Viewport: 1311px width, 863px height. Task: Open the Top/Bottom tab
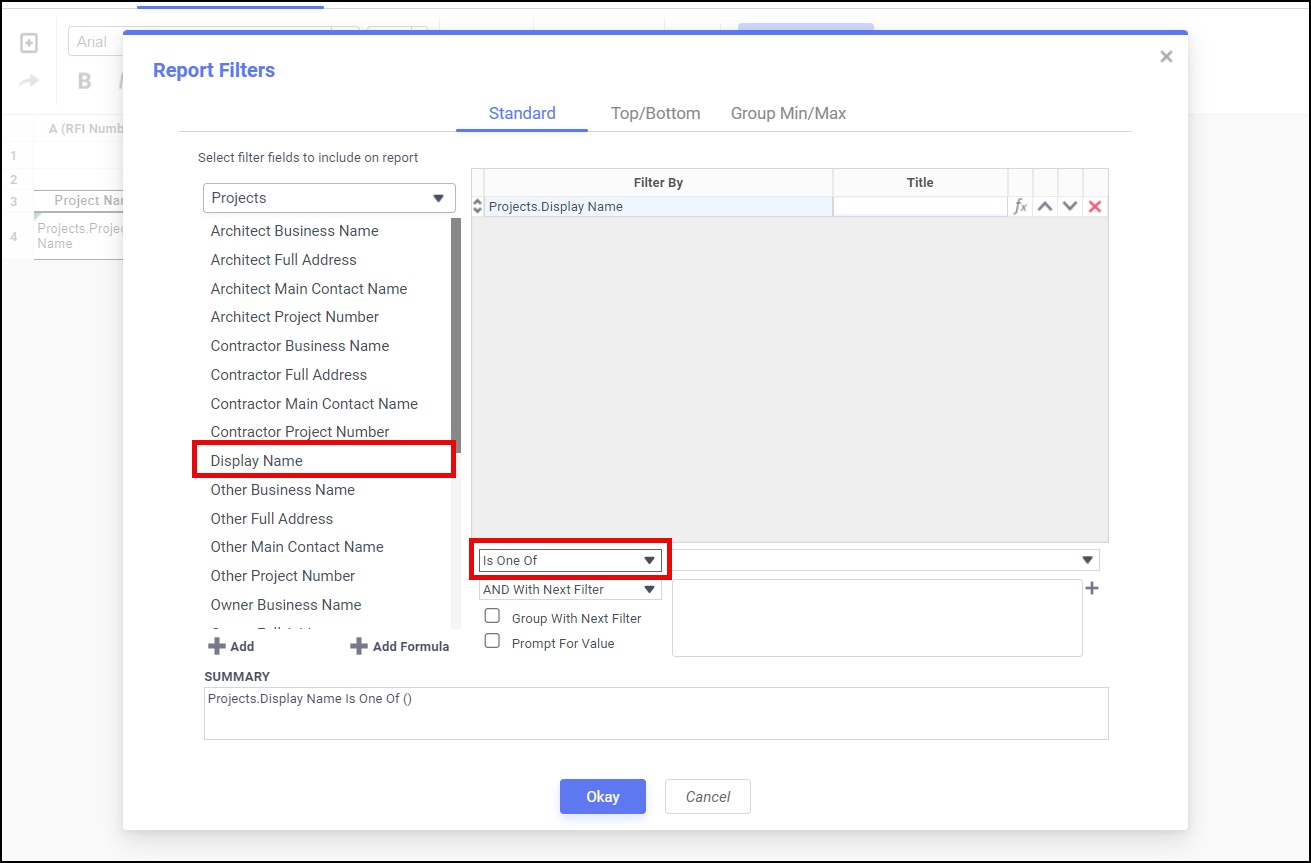coord(655,113)
